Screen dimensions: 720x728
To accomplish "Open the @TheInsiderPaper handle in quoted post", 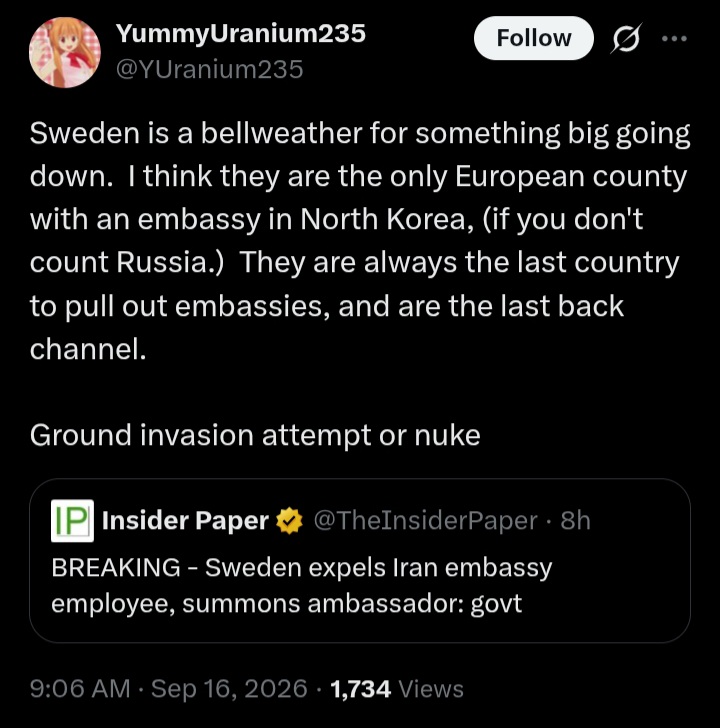I will click(x=426, y=520).
